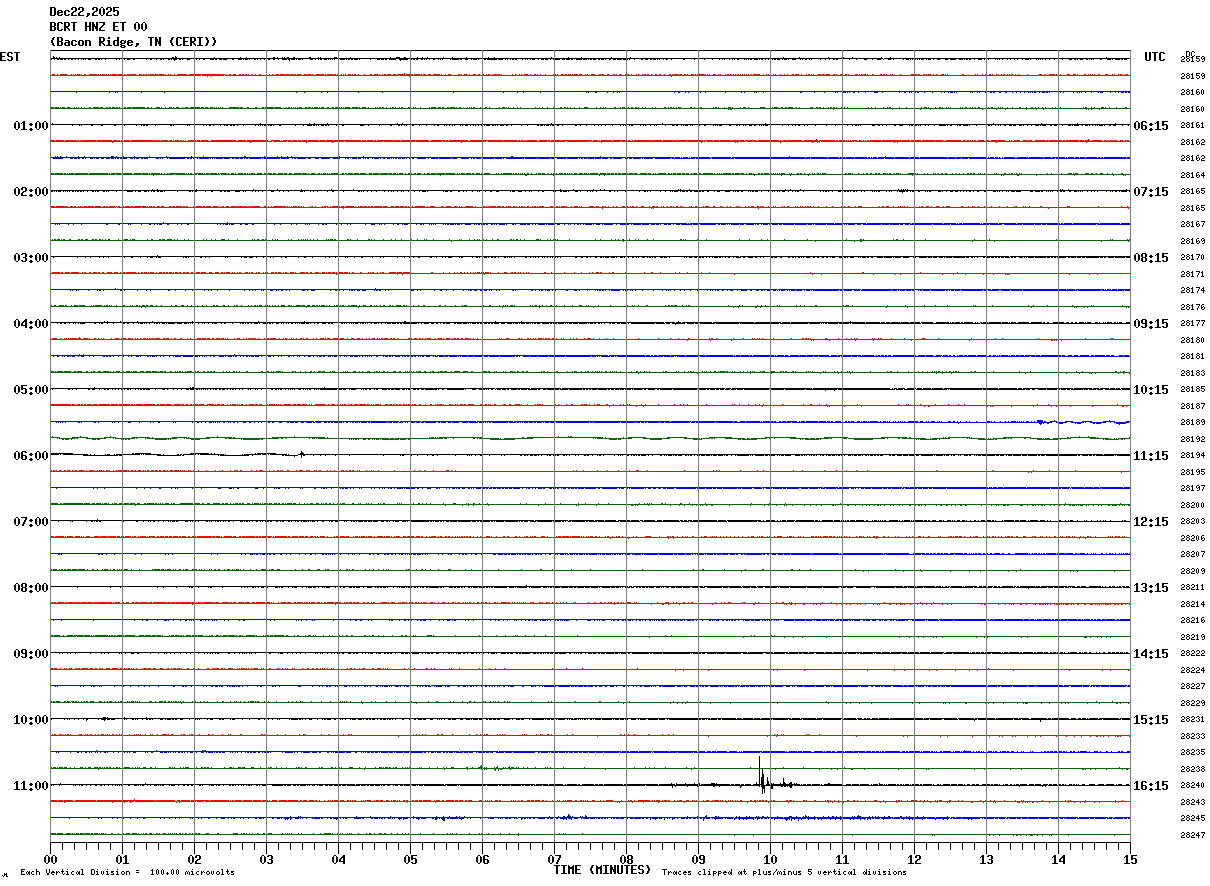Click the Bacon Ridge, TN (CERI) title
The image size is (1210, 886).
tap(133, 42)
